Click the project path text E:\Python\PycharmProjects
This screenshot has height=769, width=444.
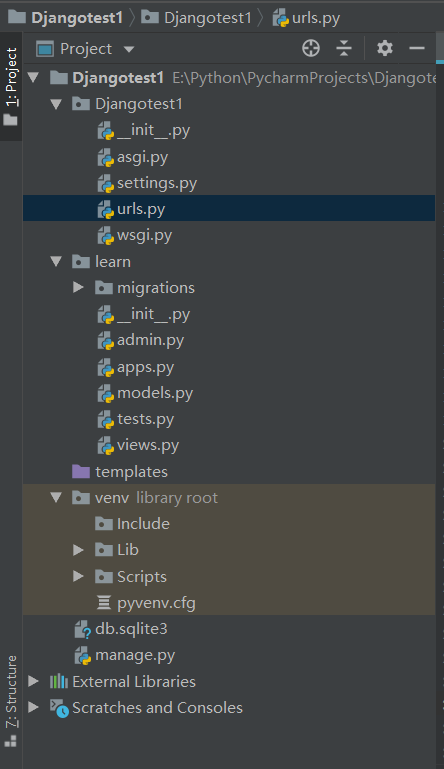[x=304, y=78]
